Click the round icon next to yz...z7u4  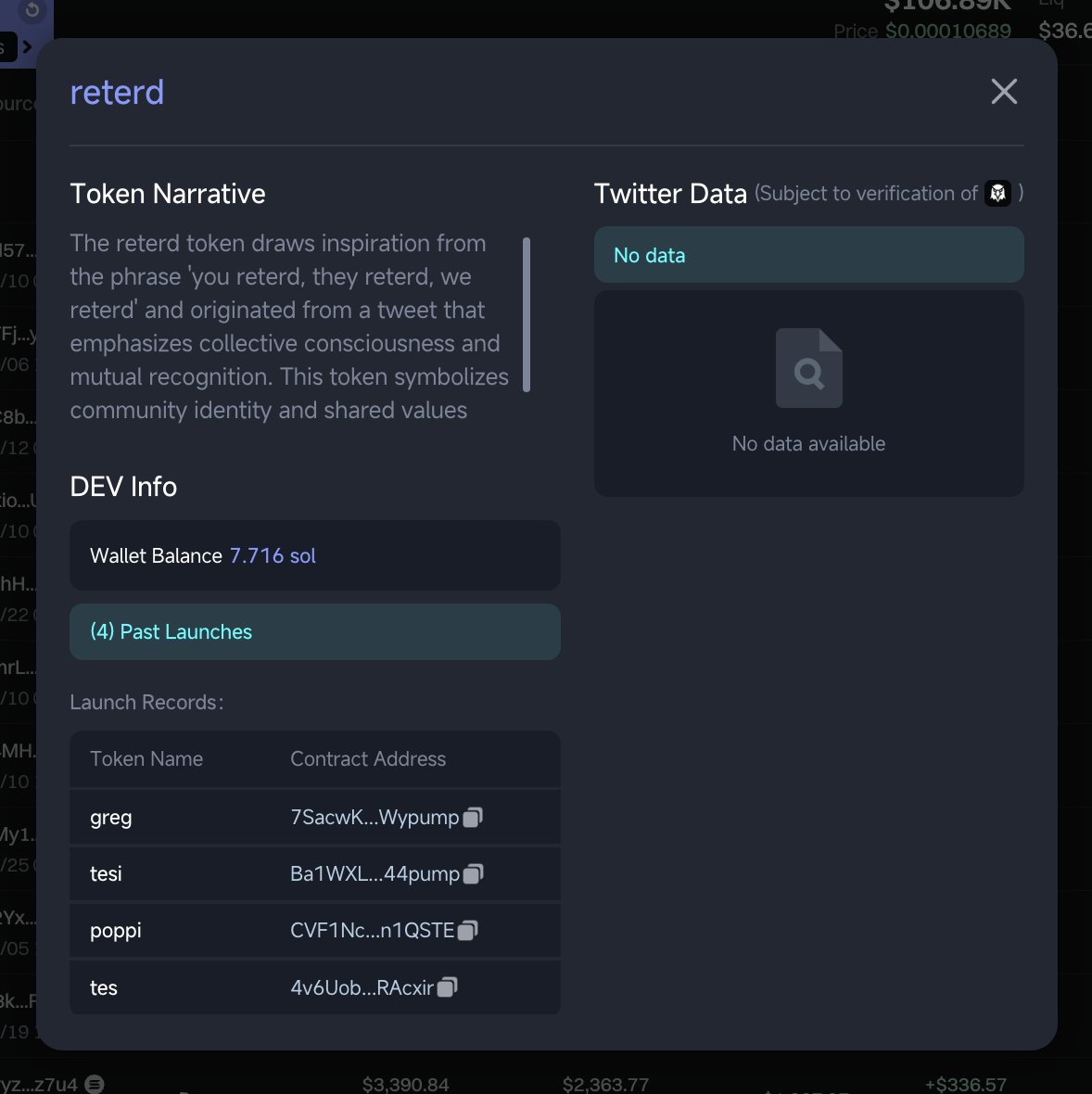click(x=95, y=1084)
